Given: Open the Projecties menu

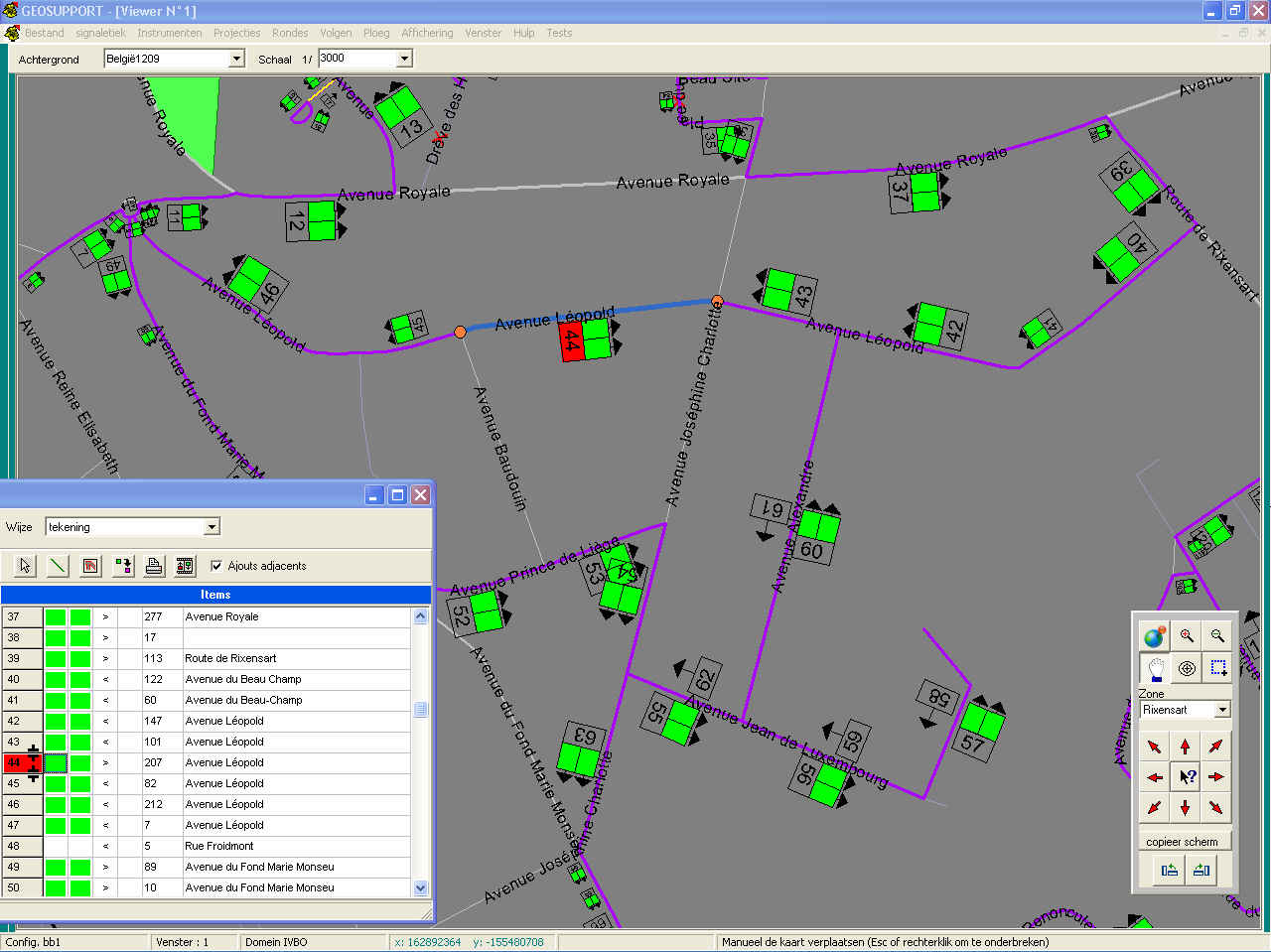Looking at the screenshot, I should click(236, 33).
